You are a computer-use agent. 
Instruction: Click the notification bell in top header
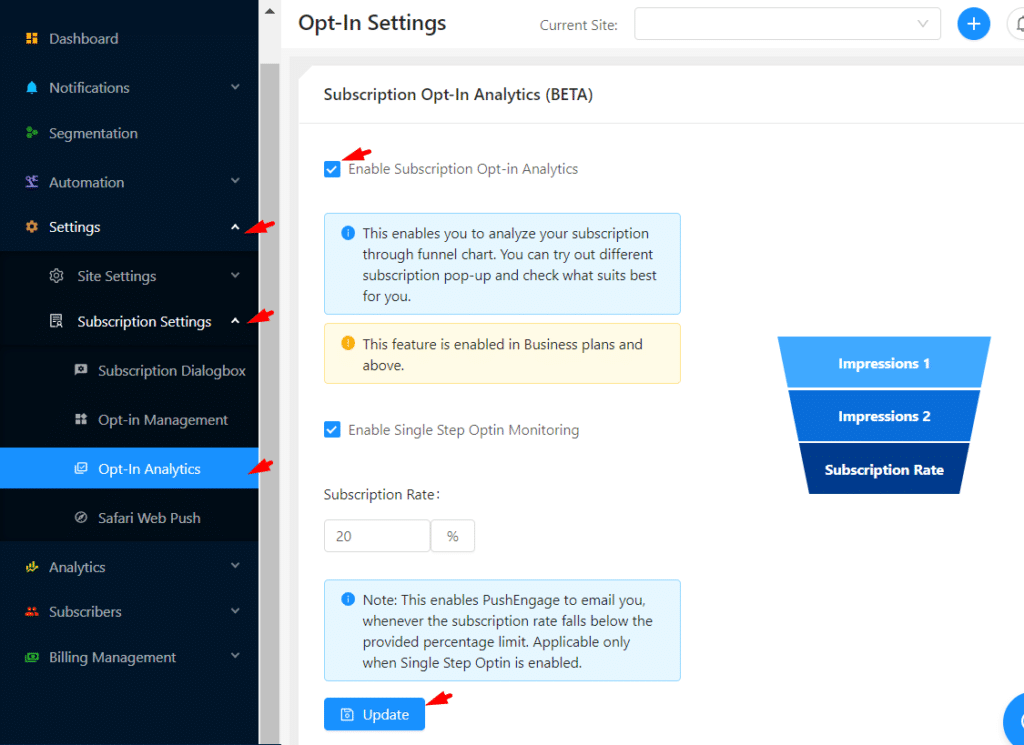[x=1017, y=24]
